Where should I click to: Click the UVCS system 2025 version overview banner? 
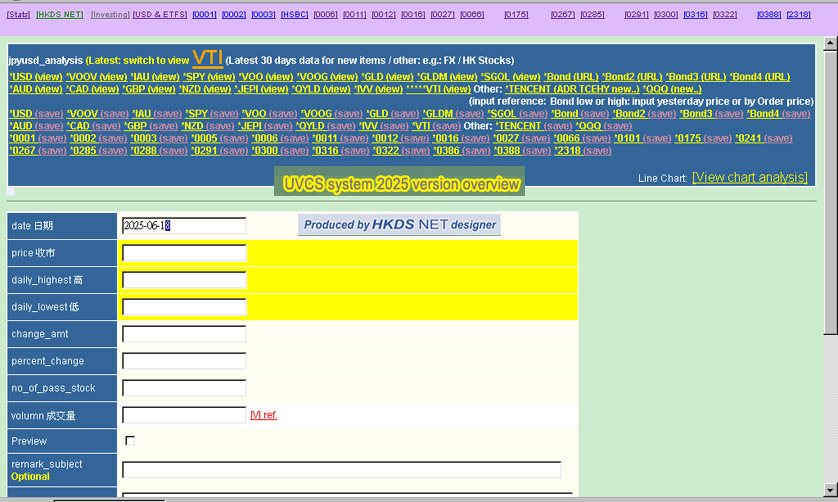pyautogui.click(x=399, y=181)
